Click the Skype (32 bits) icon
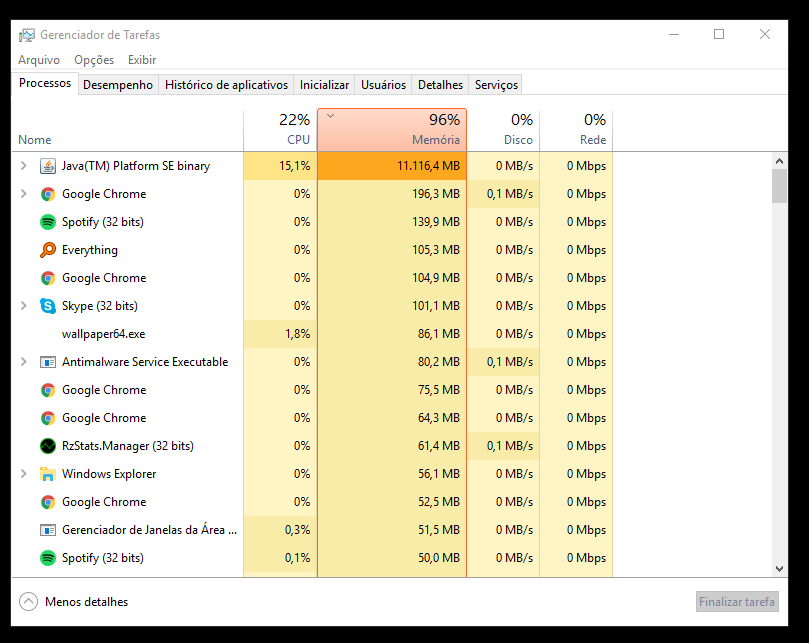 [48, 306]
